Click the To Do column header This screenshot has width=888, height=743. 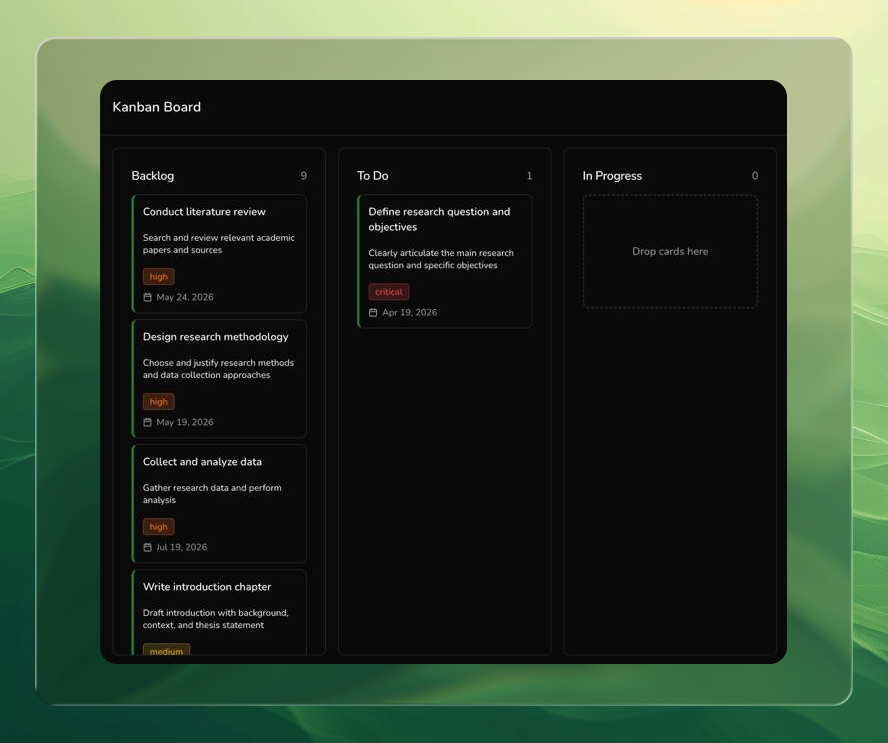[371, 175]
